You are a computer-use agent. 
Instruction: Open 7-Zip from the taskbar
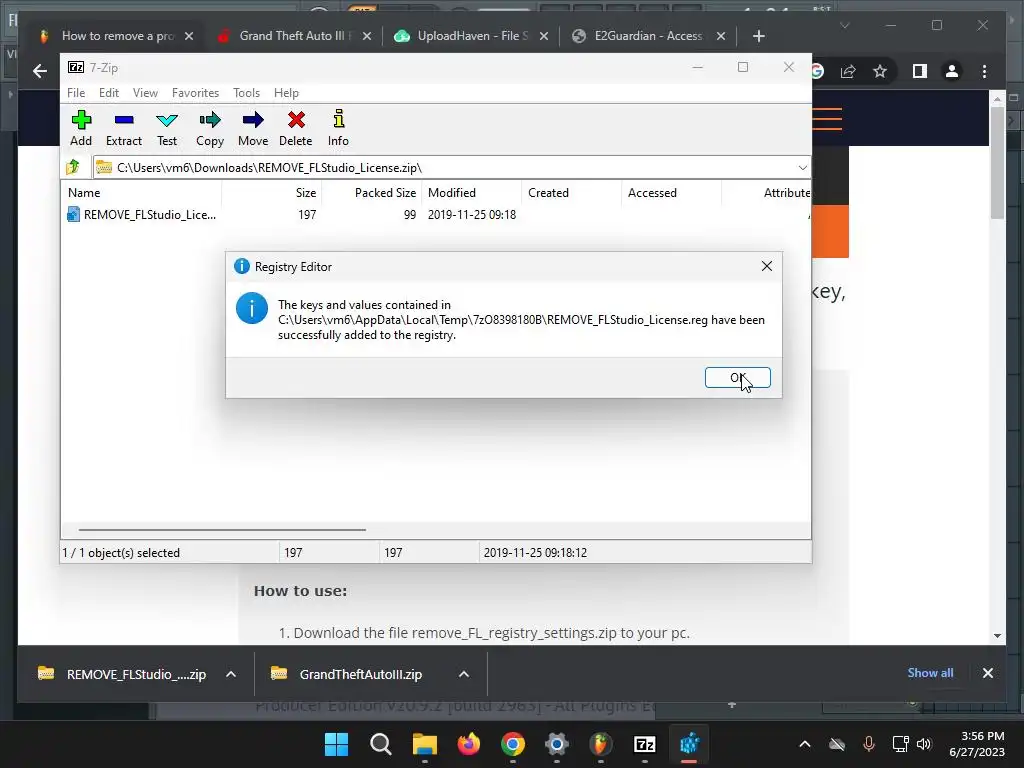point(645,744)
